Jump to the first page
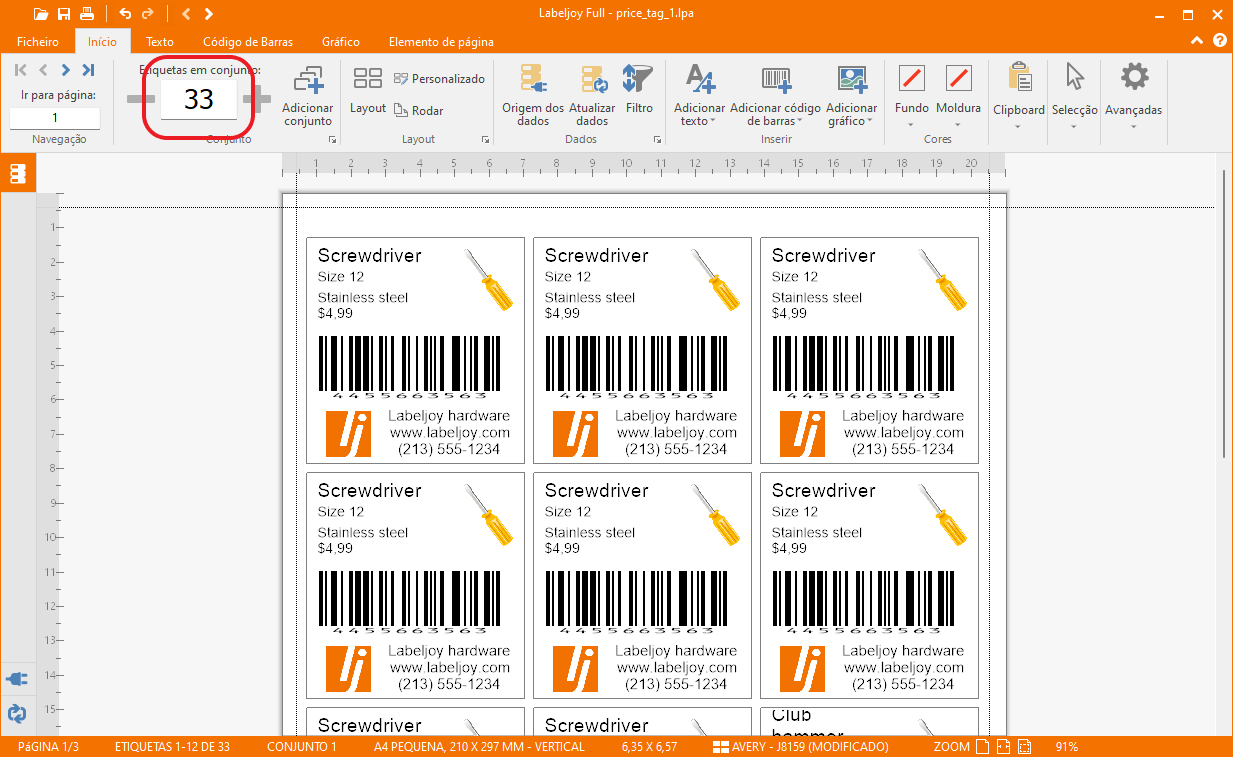Viewport: 1233px width, 757px height. (x=21, y=70)
